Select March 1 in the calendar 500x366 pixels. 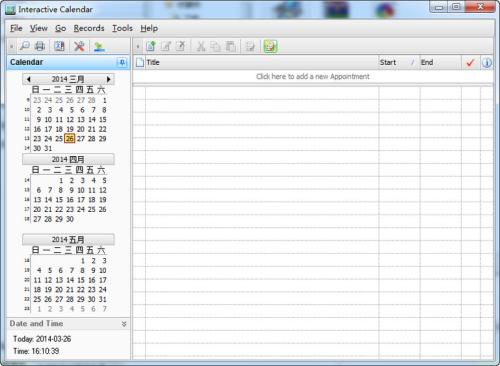point(104,100)
